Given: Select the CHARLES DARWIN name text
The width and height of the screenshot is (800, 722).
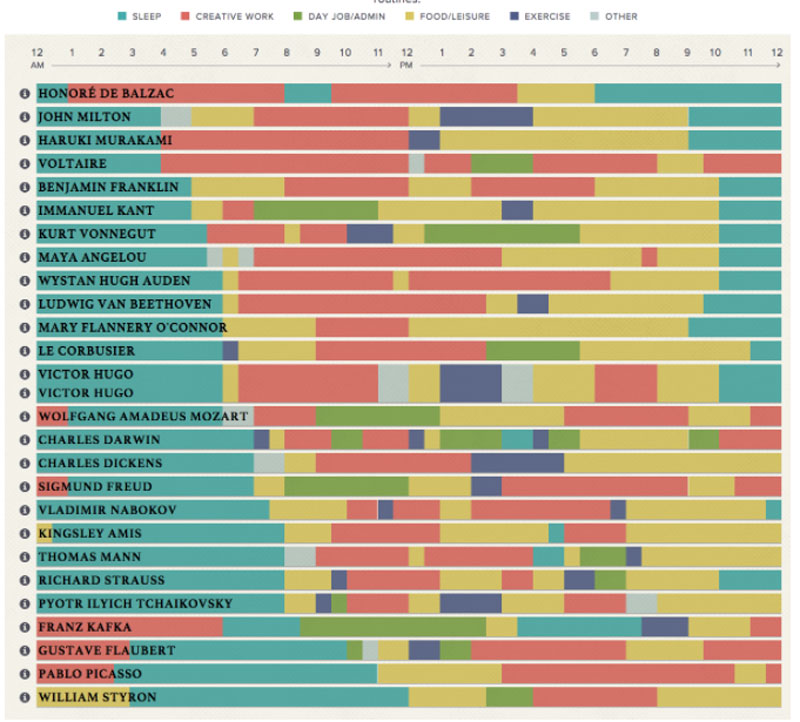Looking at the screenshot, I should pyautogui.click(x=99, y=440).
